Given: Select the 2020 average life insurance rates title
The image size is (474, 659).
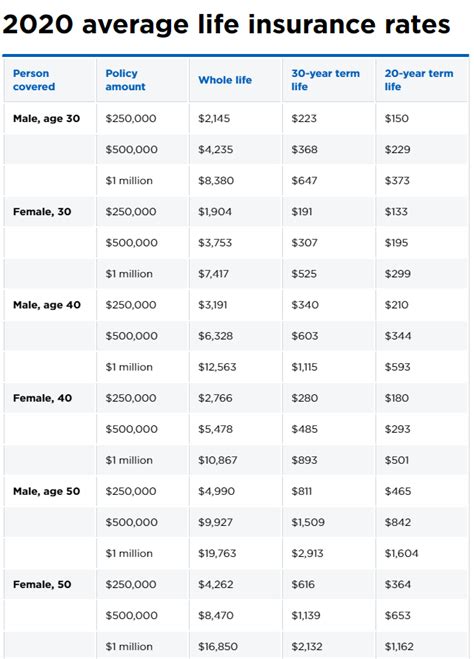Looking at the screenshot, I should [x=226, y=24].
